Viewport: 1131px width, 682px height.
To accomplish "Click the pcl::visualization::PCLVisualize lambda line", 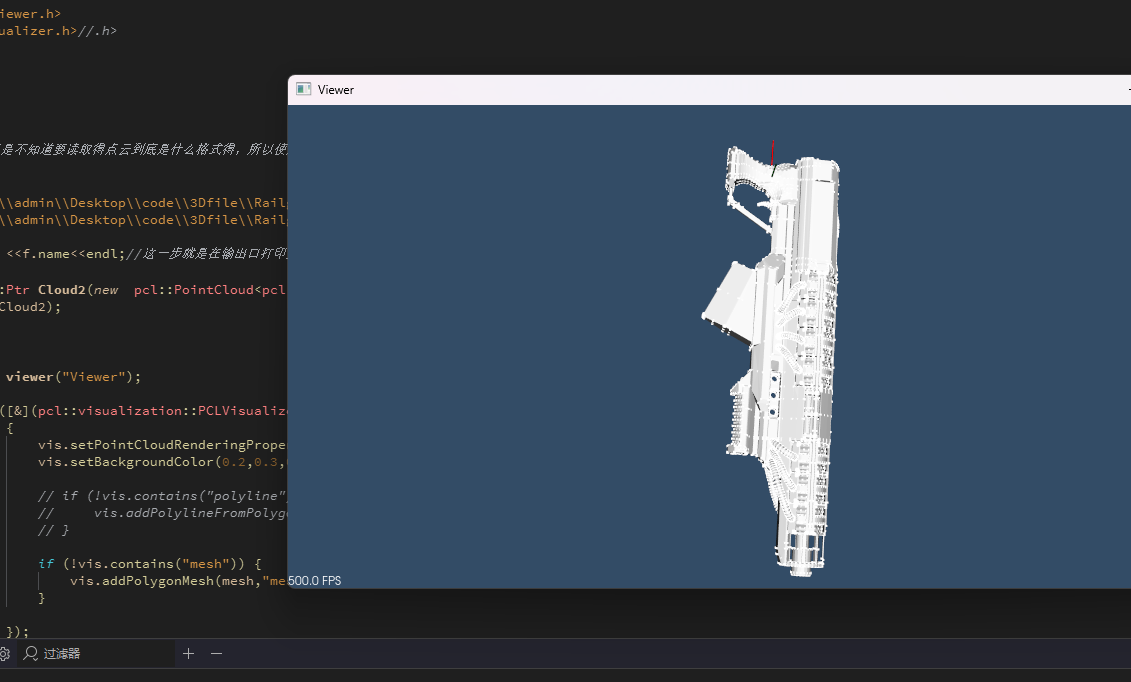I will tap(144, 411).
